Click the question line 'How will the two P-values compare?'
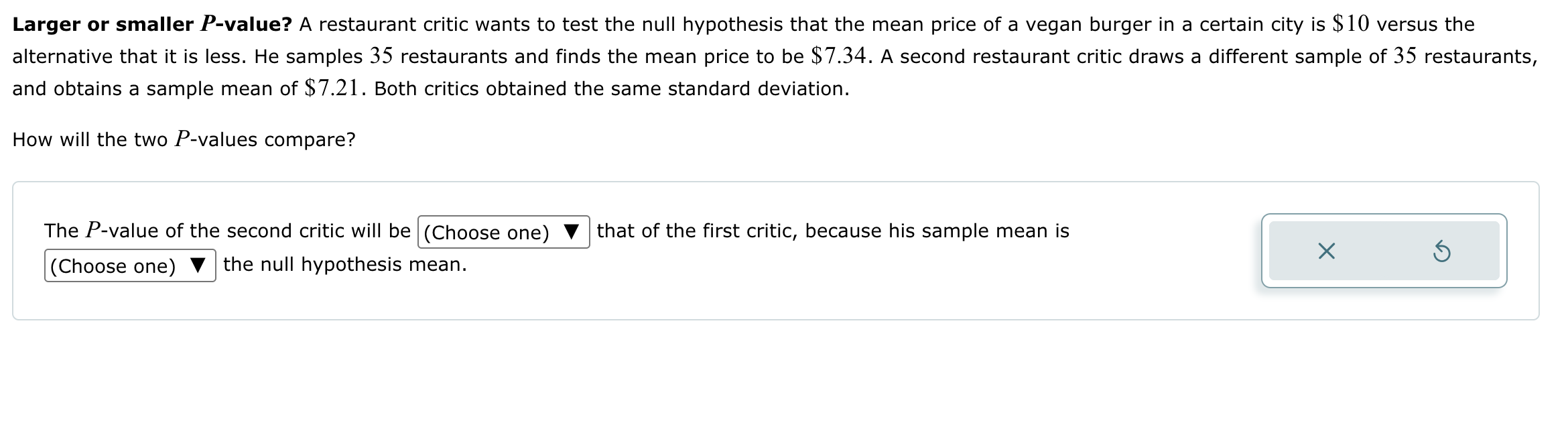The width and height of the screenshot is (1568, 425). pos(184,139)
